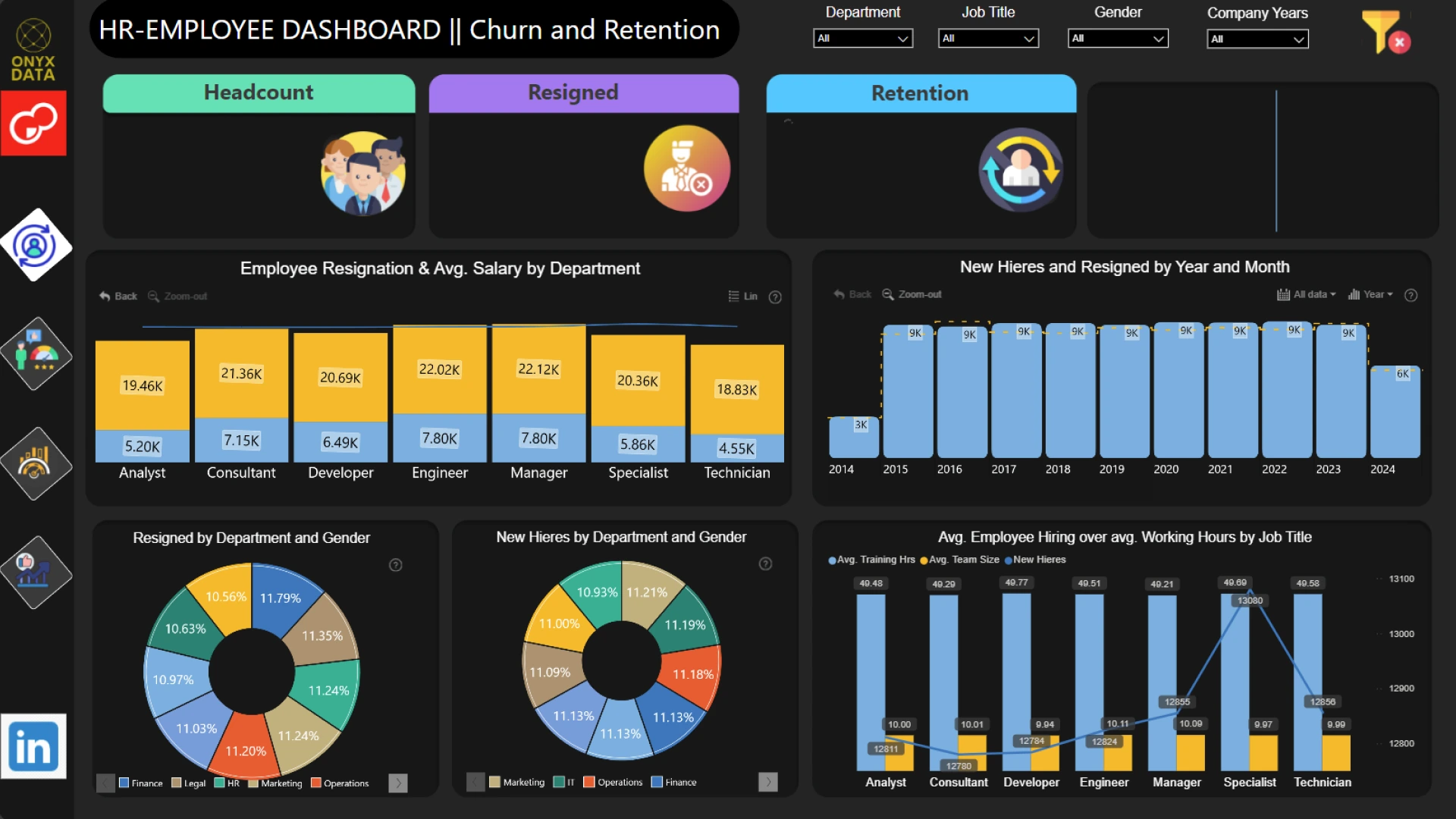Viewport: 1456px width, 819px height.
Task: Click the dashboard title HR-EMPLOYEE DASHBOARD
Action: [x=409, y=30]
